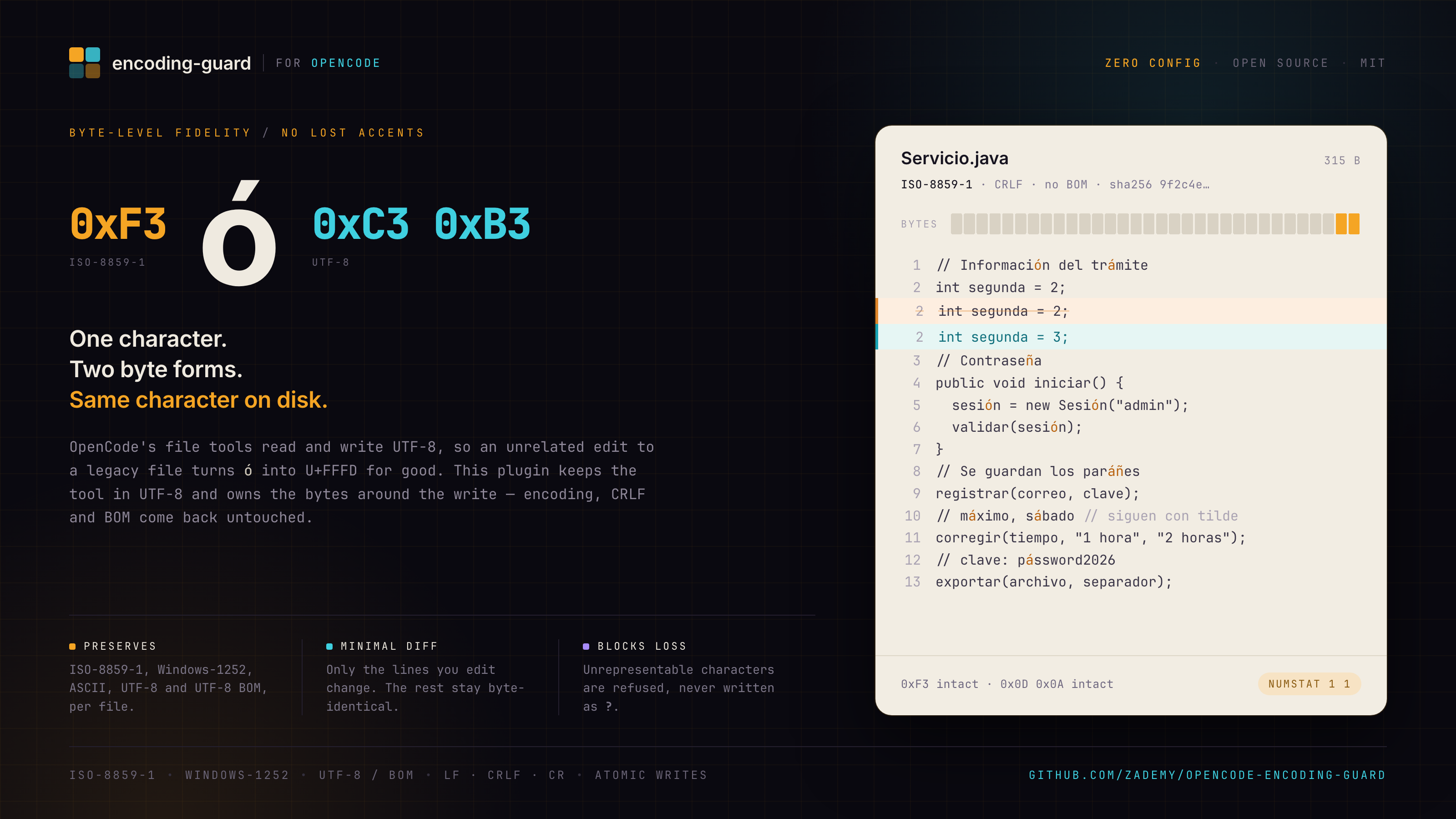The width and height of the screenshot is (1456, 819).
Task: Click 'public void iniciar() {' line
Action: [x=1030, y=383]
